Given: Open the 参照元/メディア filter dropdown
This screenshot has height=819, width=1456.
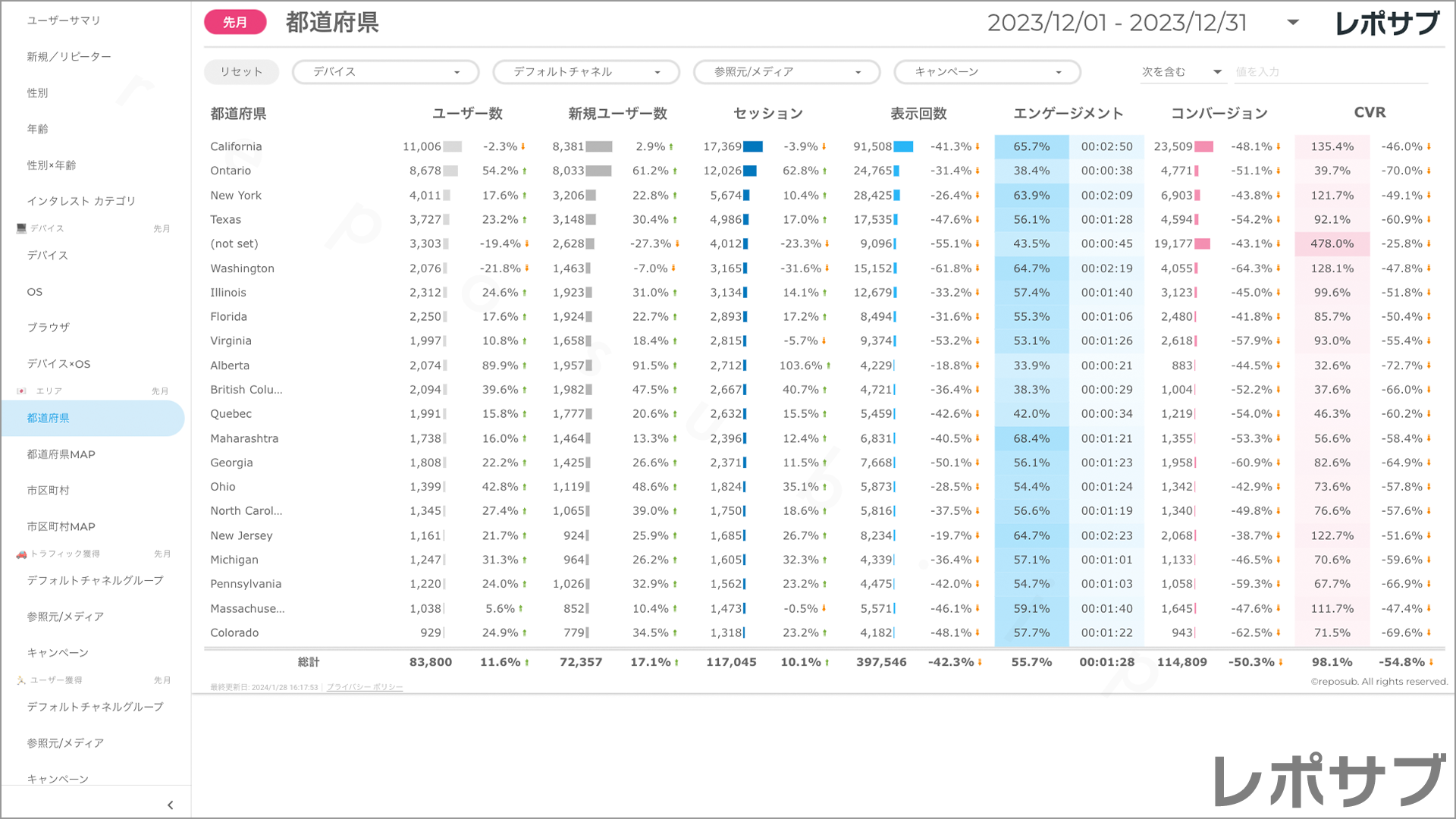Looking at the screenshot, I should click(x=786, y=72).
